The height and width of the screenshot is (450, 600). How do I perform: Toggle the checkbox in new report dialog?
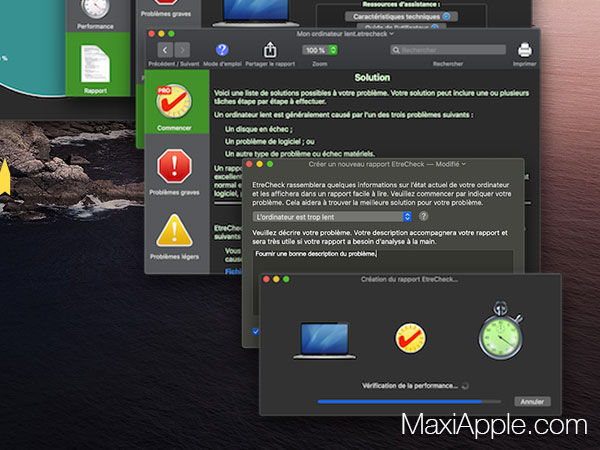(x=255, y=331)
